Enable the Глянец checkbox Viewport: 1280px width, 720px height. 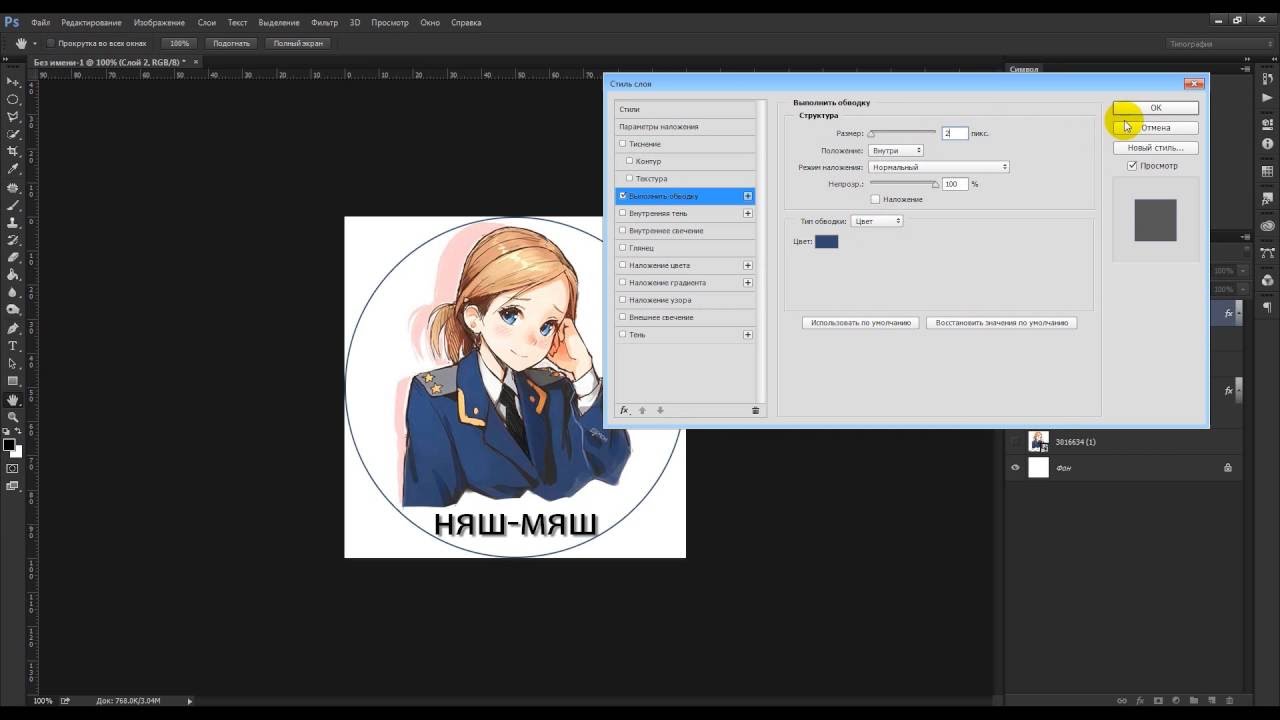[x=622, y=248]
